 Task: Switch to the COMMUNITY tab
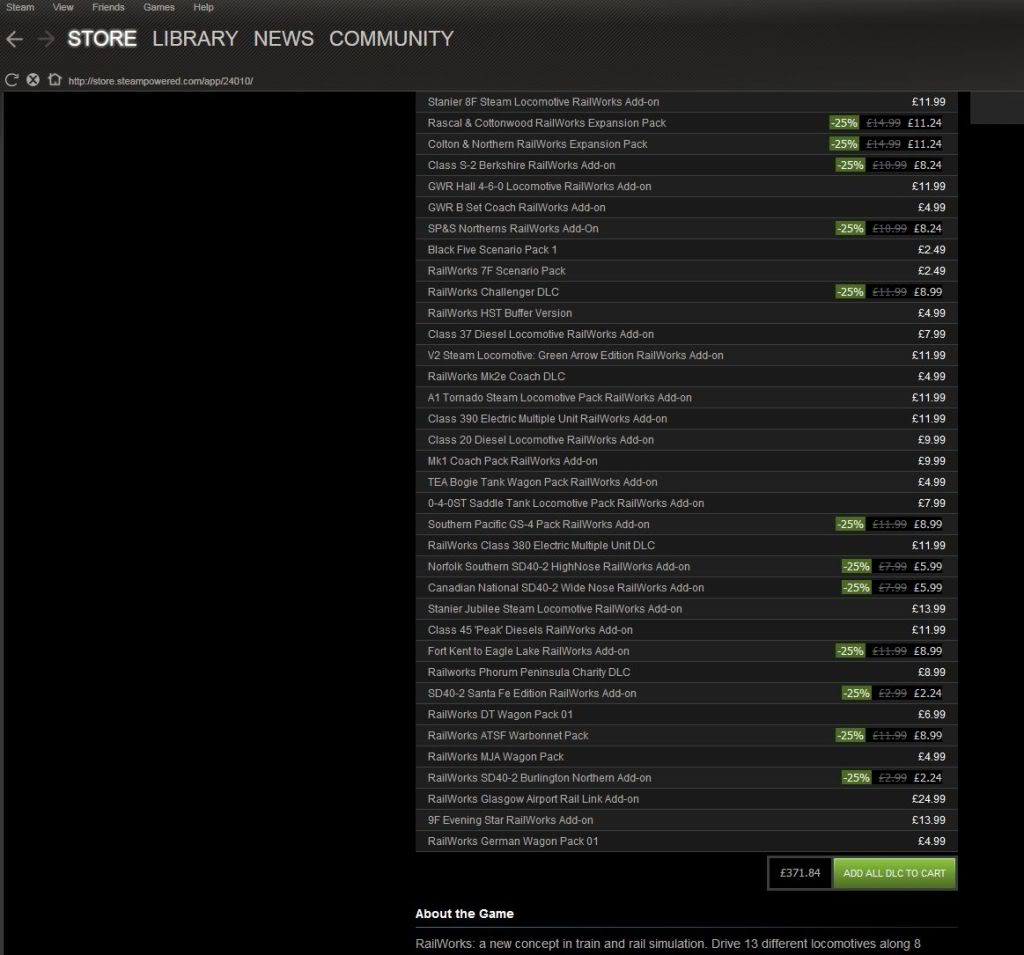391,39
